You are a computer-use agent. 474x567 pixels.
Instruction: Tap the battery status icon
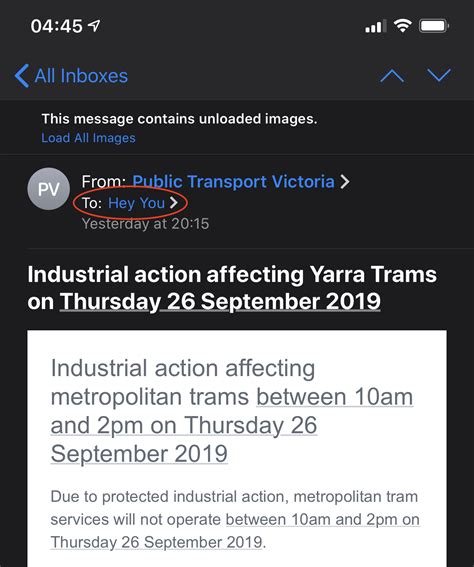click(x=434, y=26)
